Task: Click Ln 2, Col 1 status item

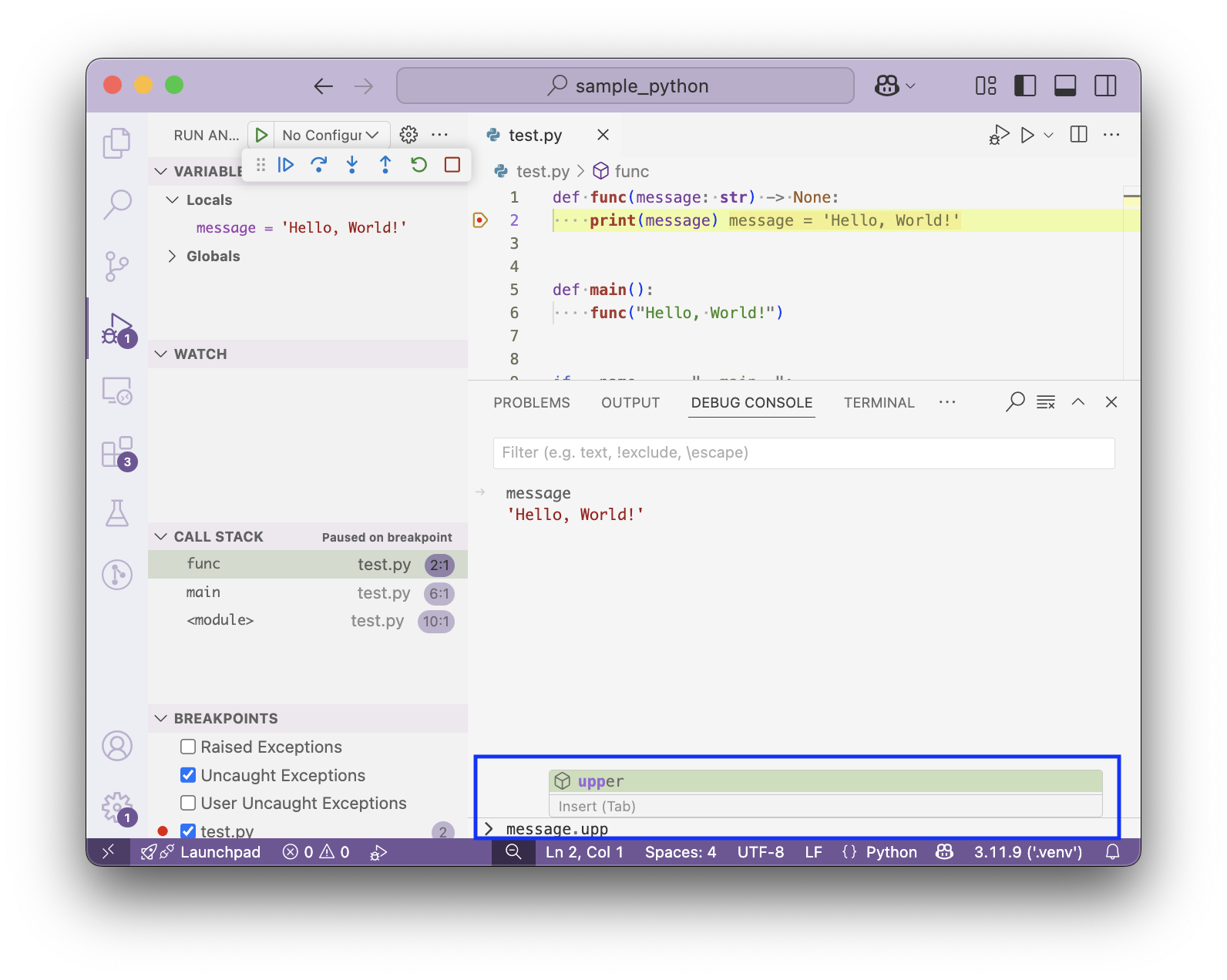Action: click(584, 852)
